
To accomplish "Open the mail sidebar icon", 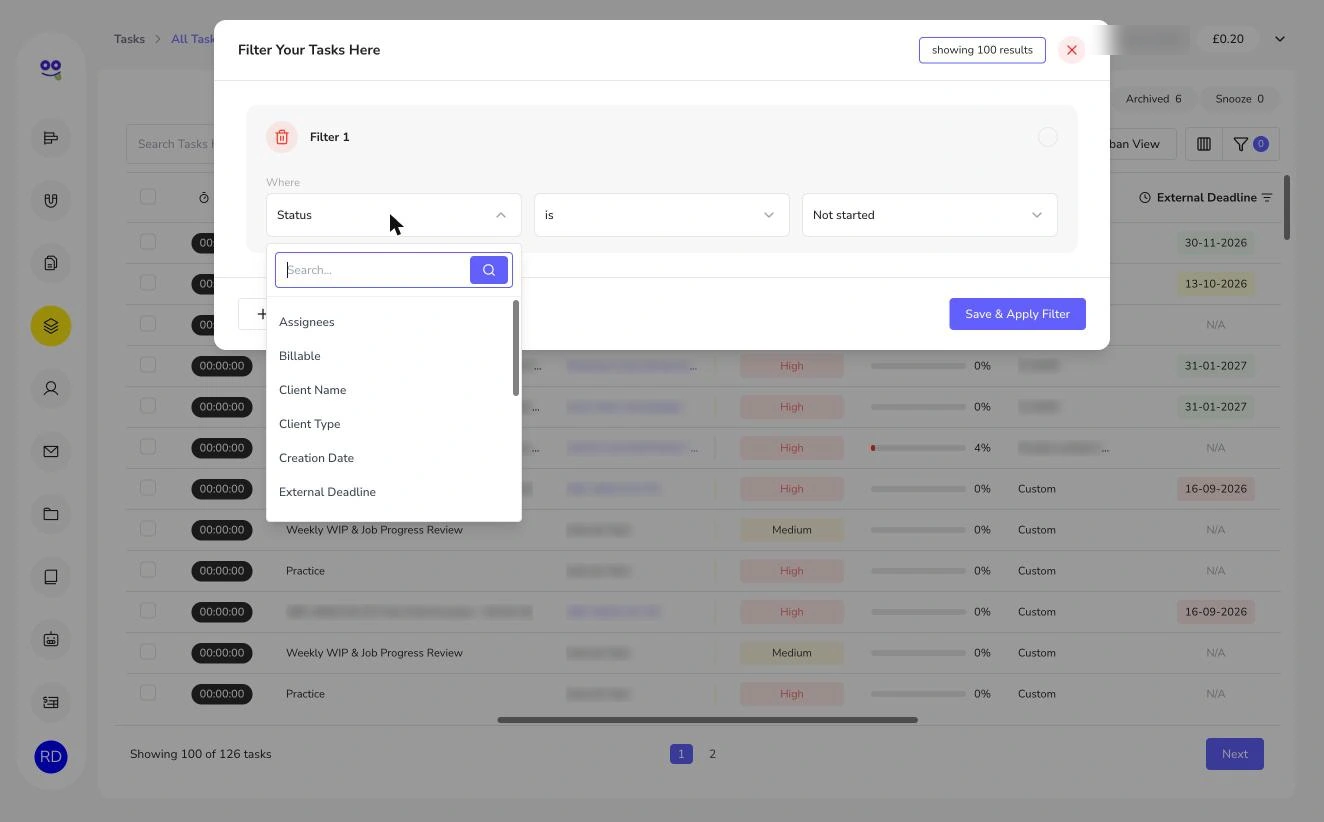I will (x=51, y=451).
